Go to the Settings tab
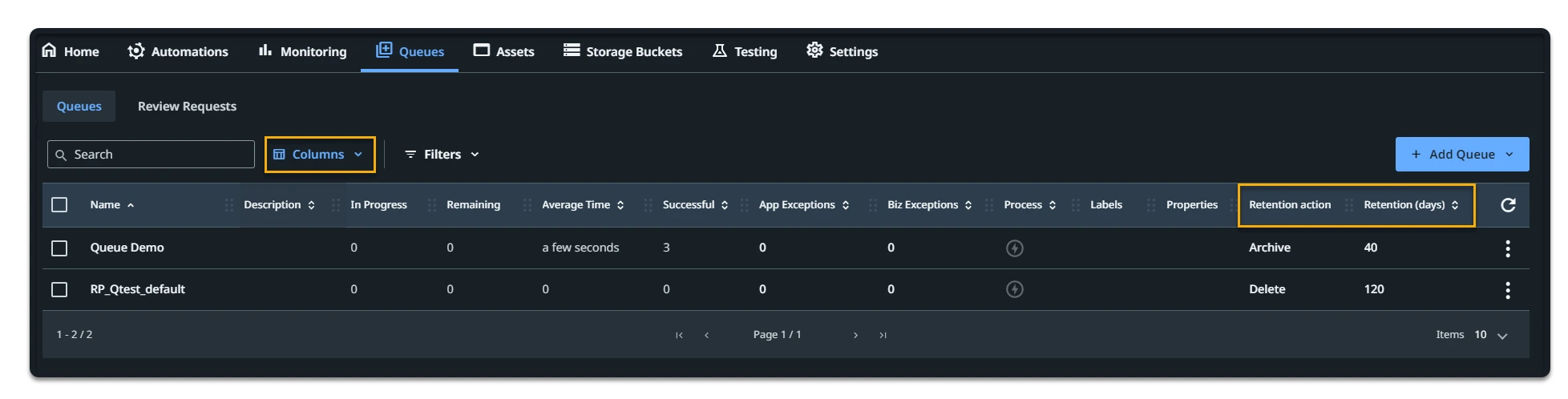Screen dimensions: 1568x399 [x=842, y=51]
